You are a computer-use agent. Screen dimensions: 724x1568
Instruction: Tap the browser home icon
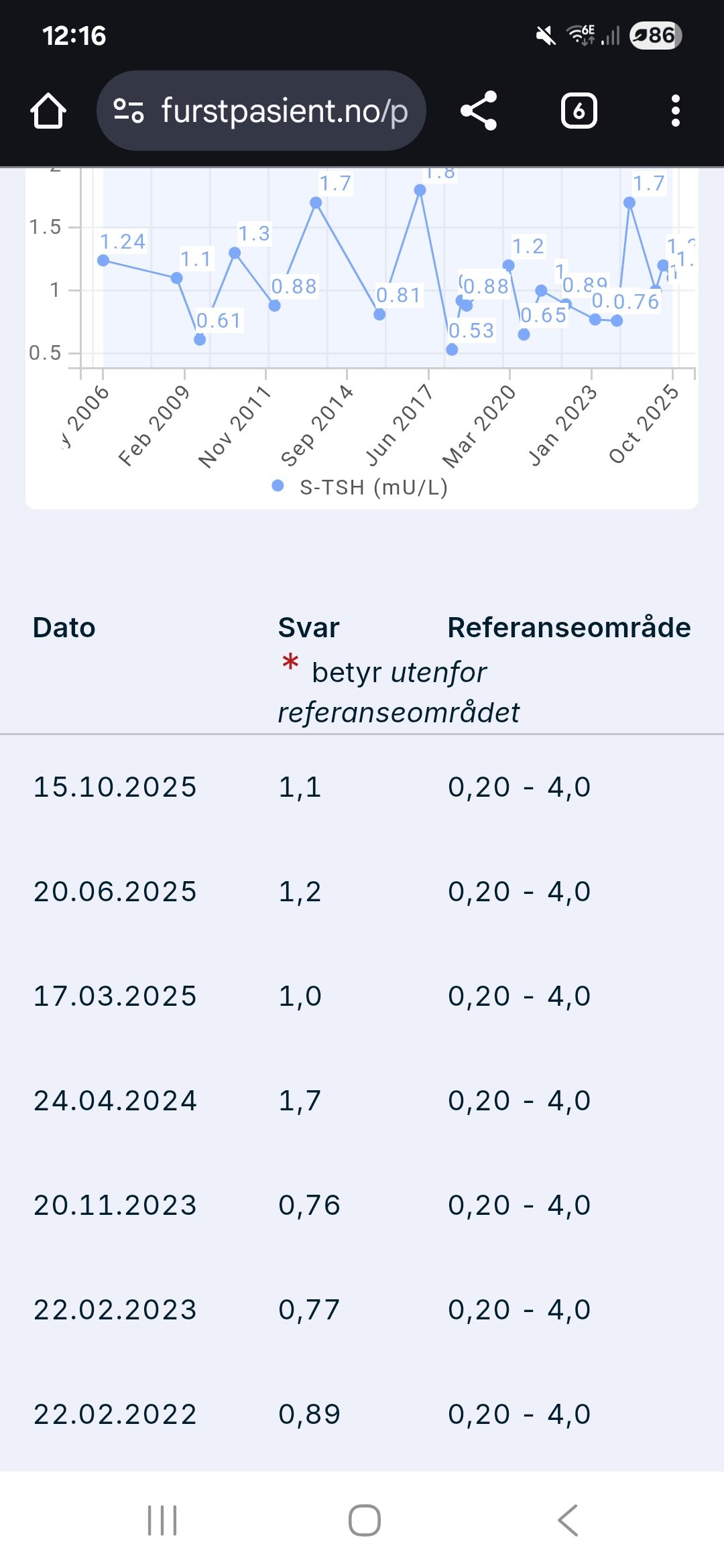48,111
